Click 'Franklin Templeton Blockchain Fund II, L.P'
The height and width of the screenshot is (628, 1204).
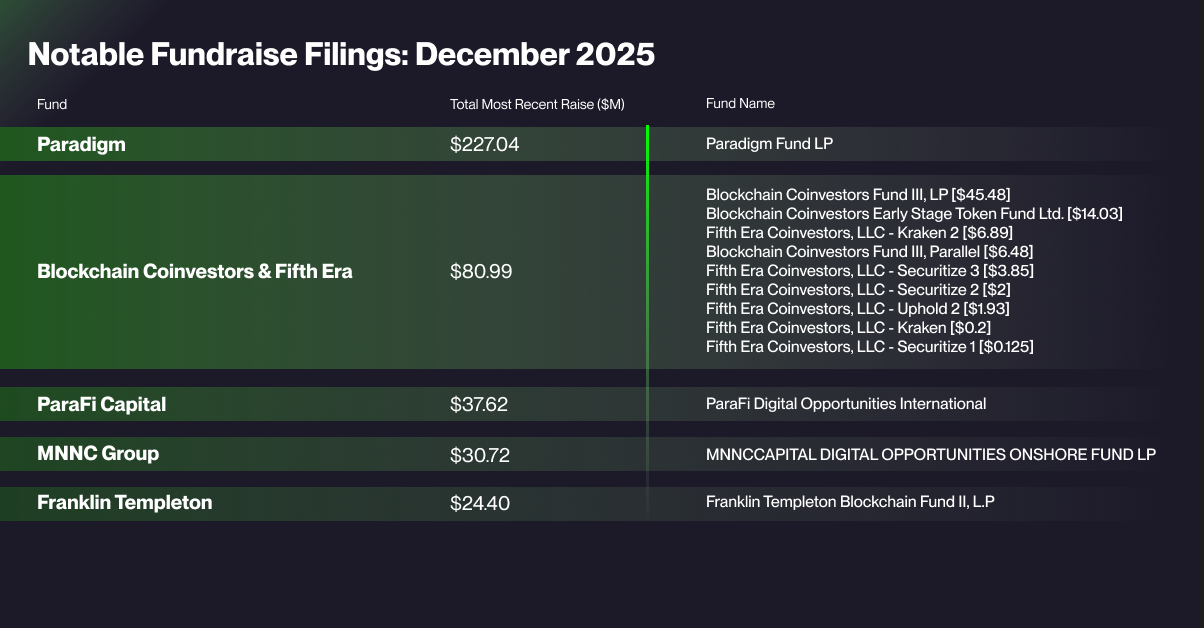point(850,502)
